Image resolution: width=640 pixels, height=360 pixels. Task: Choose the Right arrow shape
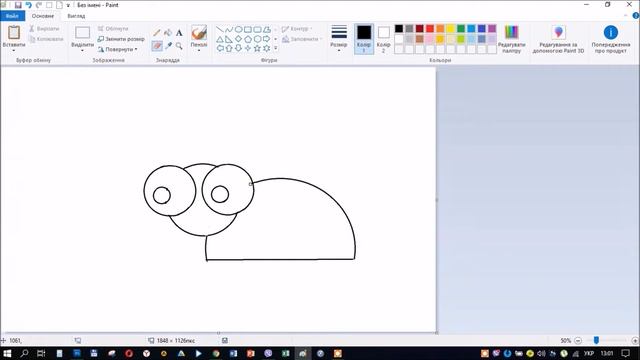(x=267, y=39)
